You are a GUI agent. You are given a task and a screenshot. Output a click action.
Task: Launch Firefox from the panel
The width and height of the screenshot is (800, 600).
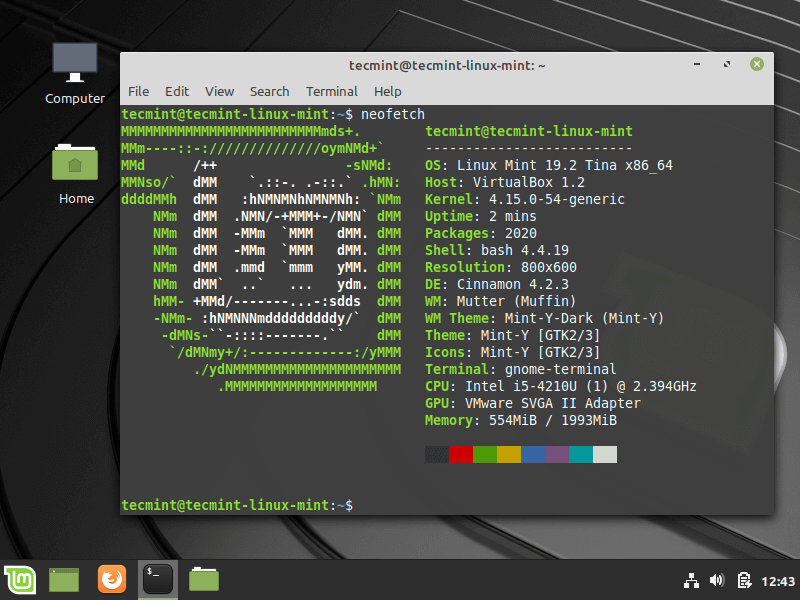click(111, 579)
